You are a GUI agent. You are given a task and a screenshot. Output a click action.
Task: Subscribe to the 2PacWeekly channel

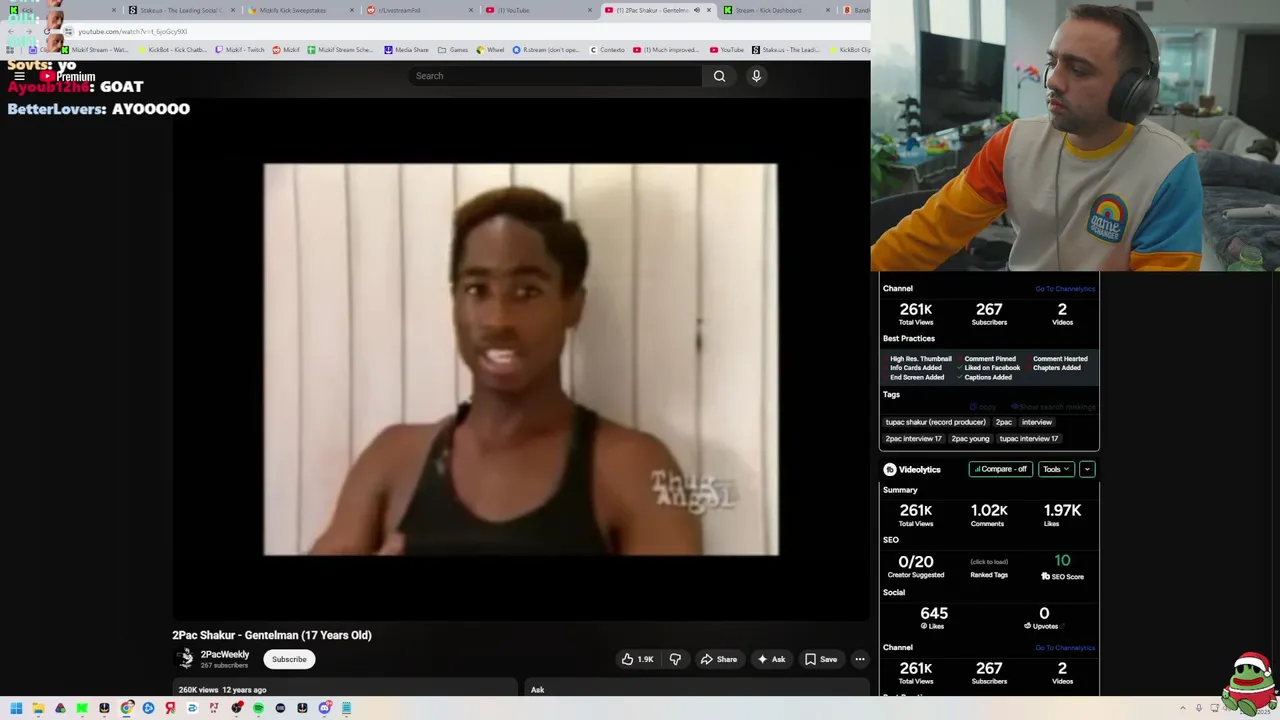pyautogui.click(x=289, y=659)
